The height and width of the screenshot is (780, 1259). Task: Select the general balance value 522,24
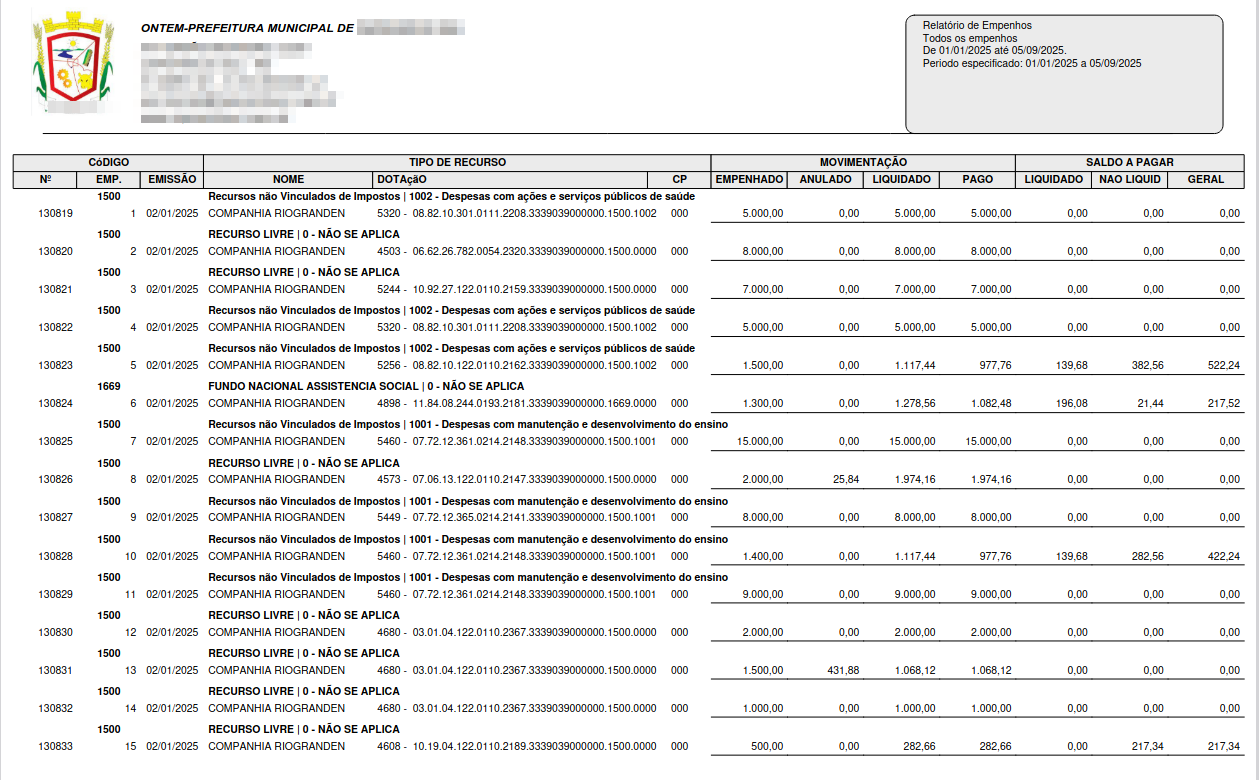pyautogui.click(x=1223, y=366)
